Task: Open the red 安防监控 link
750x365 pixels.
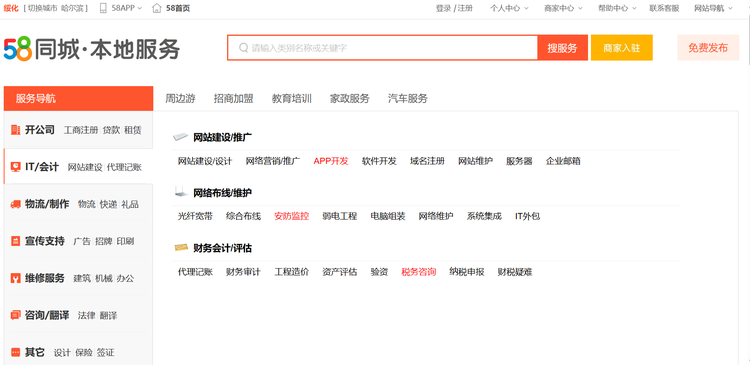Action: point(292,216)
